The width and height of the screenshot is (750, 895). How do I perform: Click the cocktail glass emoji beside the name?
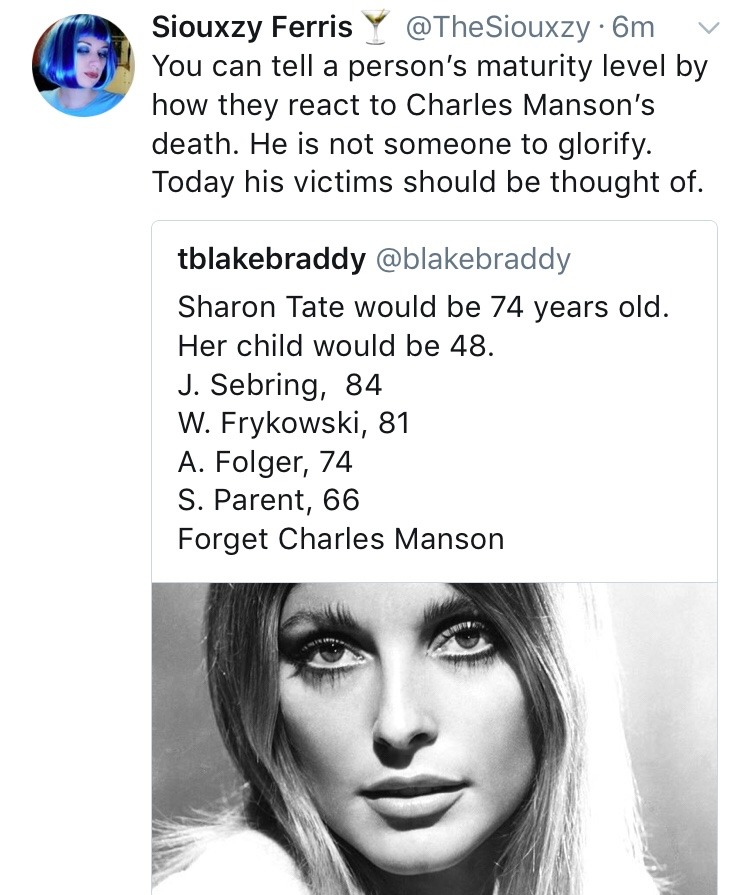point(377,30)
